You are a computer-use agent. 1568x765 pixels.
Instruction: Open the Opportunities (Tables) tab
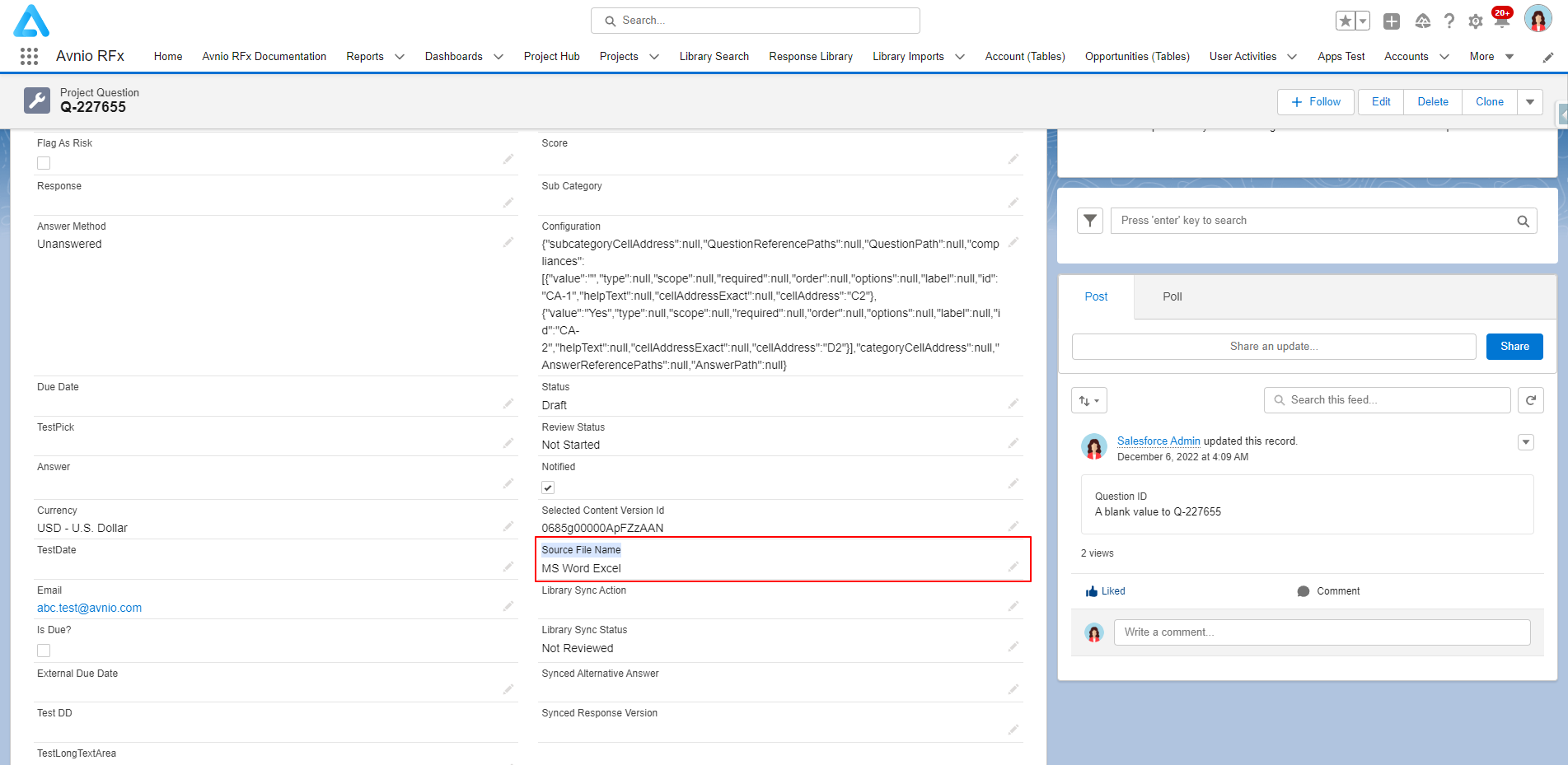pos(1137,57)
